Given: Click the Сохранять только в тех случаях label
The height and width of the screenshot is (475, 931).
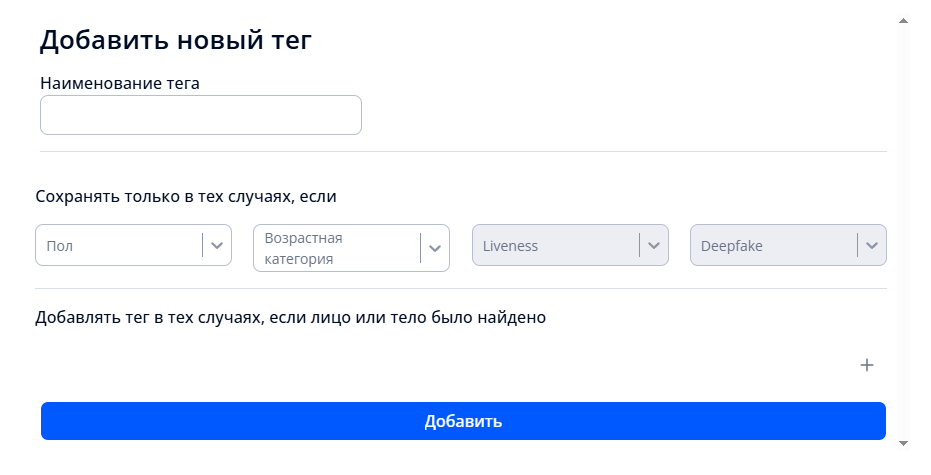Looking at the screenshot, I should [186, 197].
